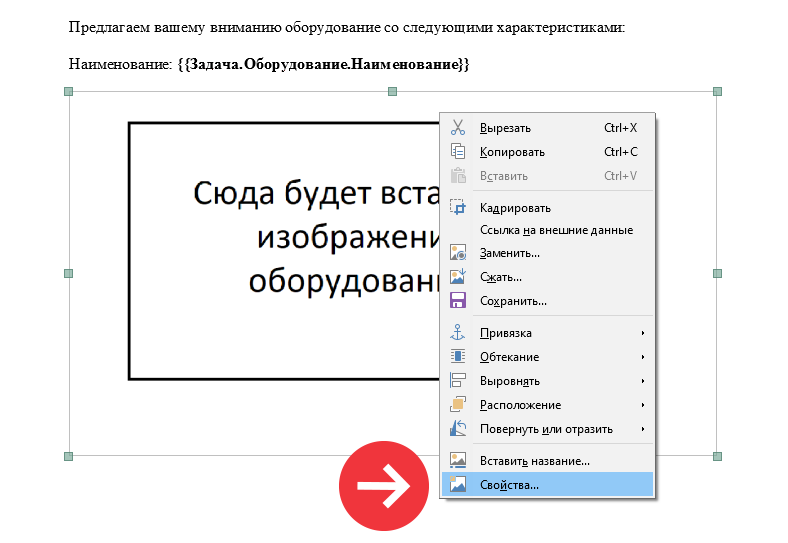
Task: Click the top-right selection handle of the image
Action: tap(717, 92)
